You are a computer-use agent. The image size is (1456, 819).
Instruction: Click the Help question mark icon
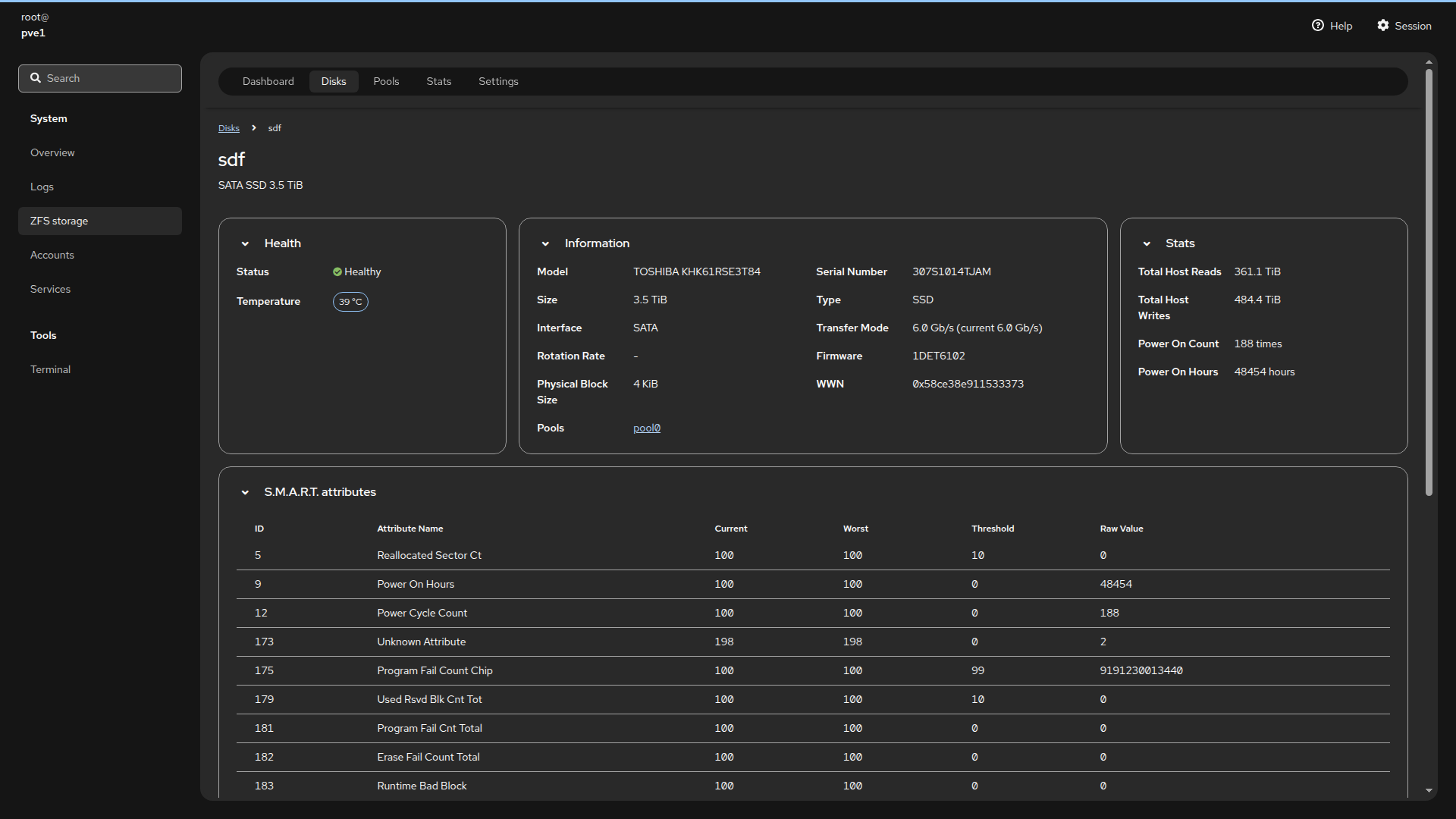[1317, 26]
